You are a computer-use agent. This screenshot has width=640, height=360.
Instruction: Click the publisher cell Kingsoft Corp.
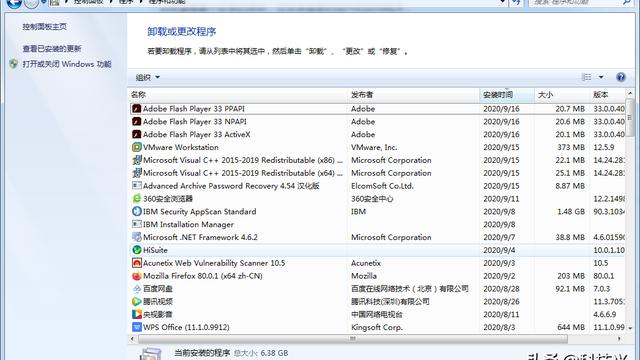pos(377,327)
